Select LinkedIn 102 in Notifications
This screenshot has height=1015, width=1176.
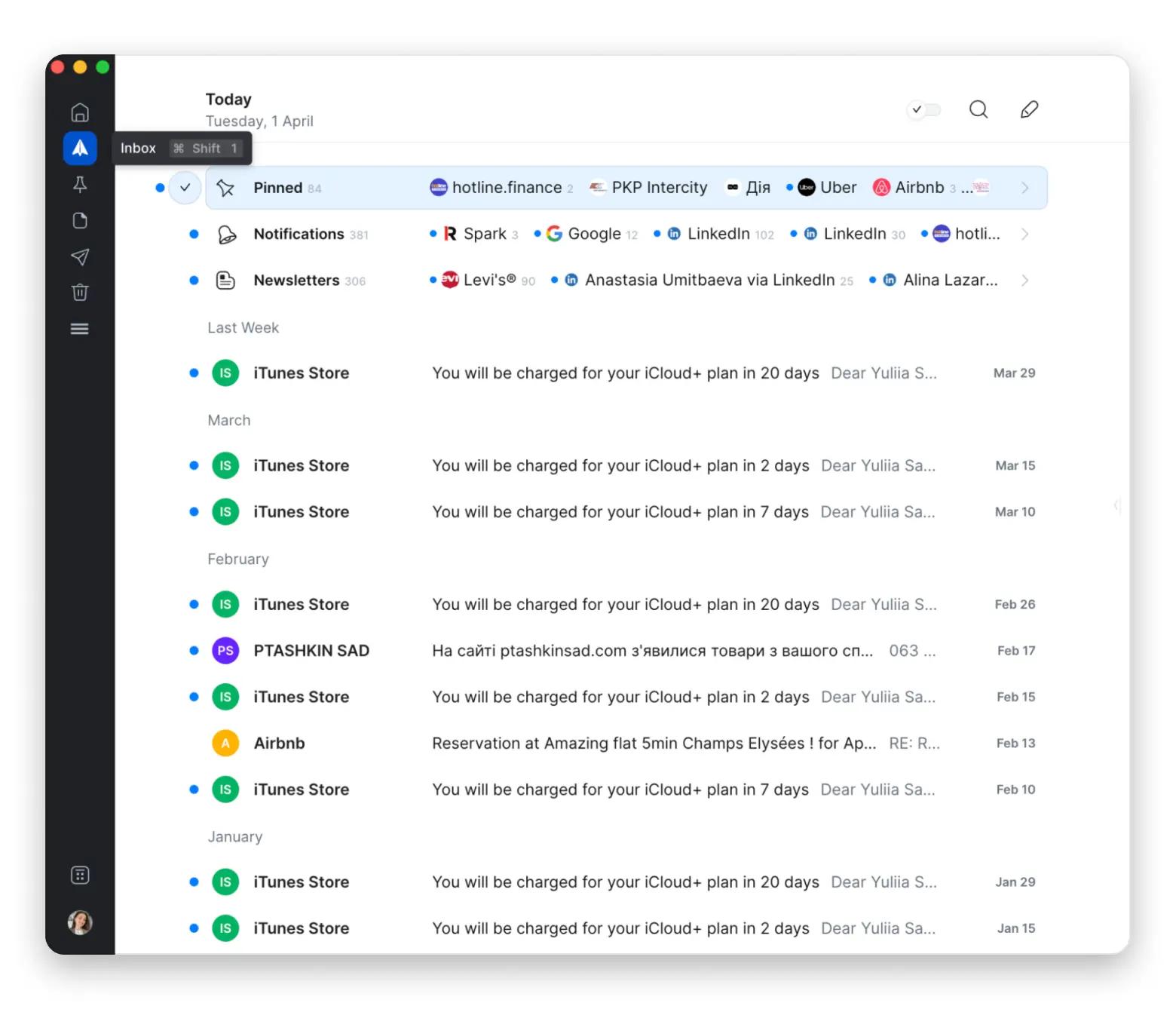pos(715,235)
